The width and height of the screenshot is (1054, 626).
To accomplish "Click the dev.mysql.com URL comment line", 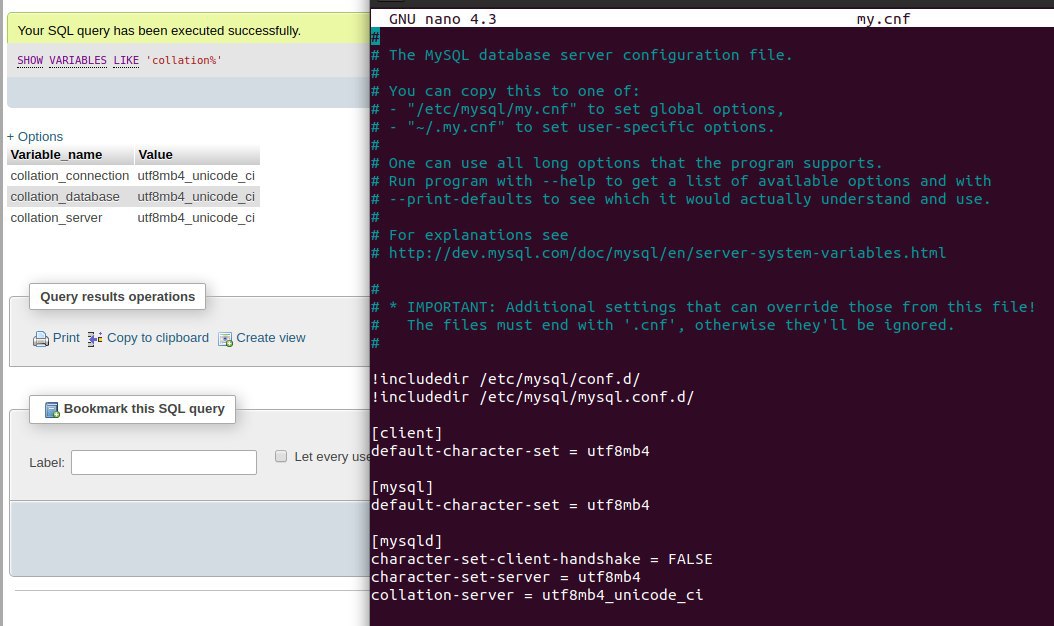I will click(659, 253).
